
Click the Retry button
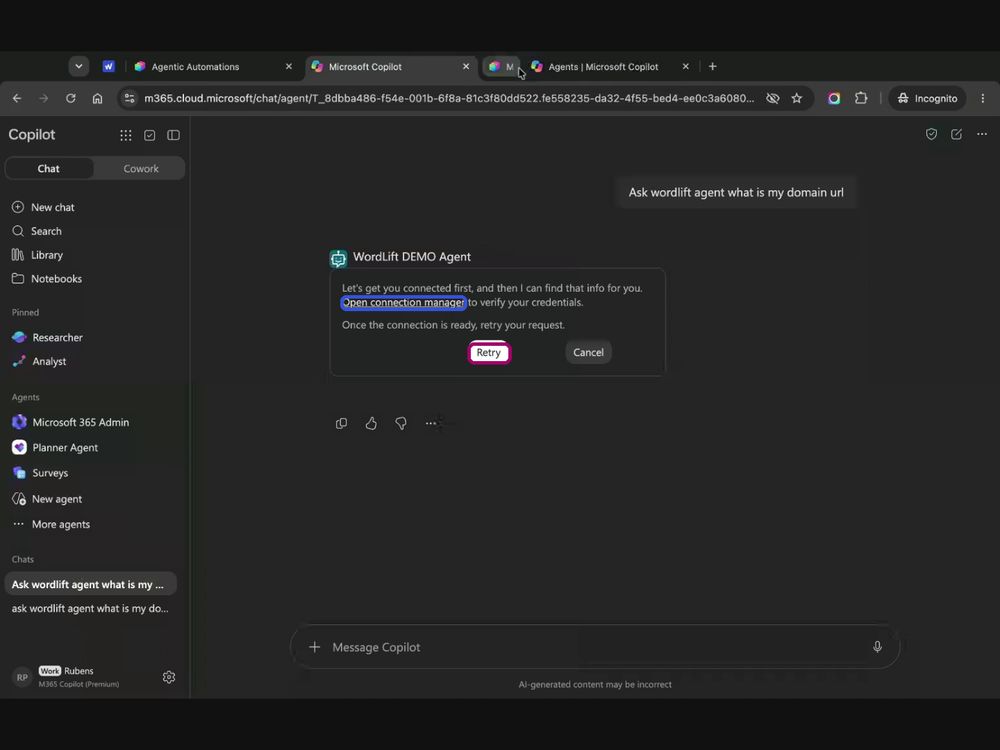(489, 353)
